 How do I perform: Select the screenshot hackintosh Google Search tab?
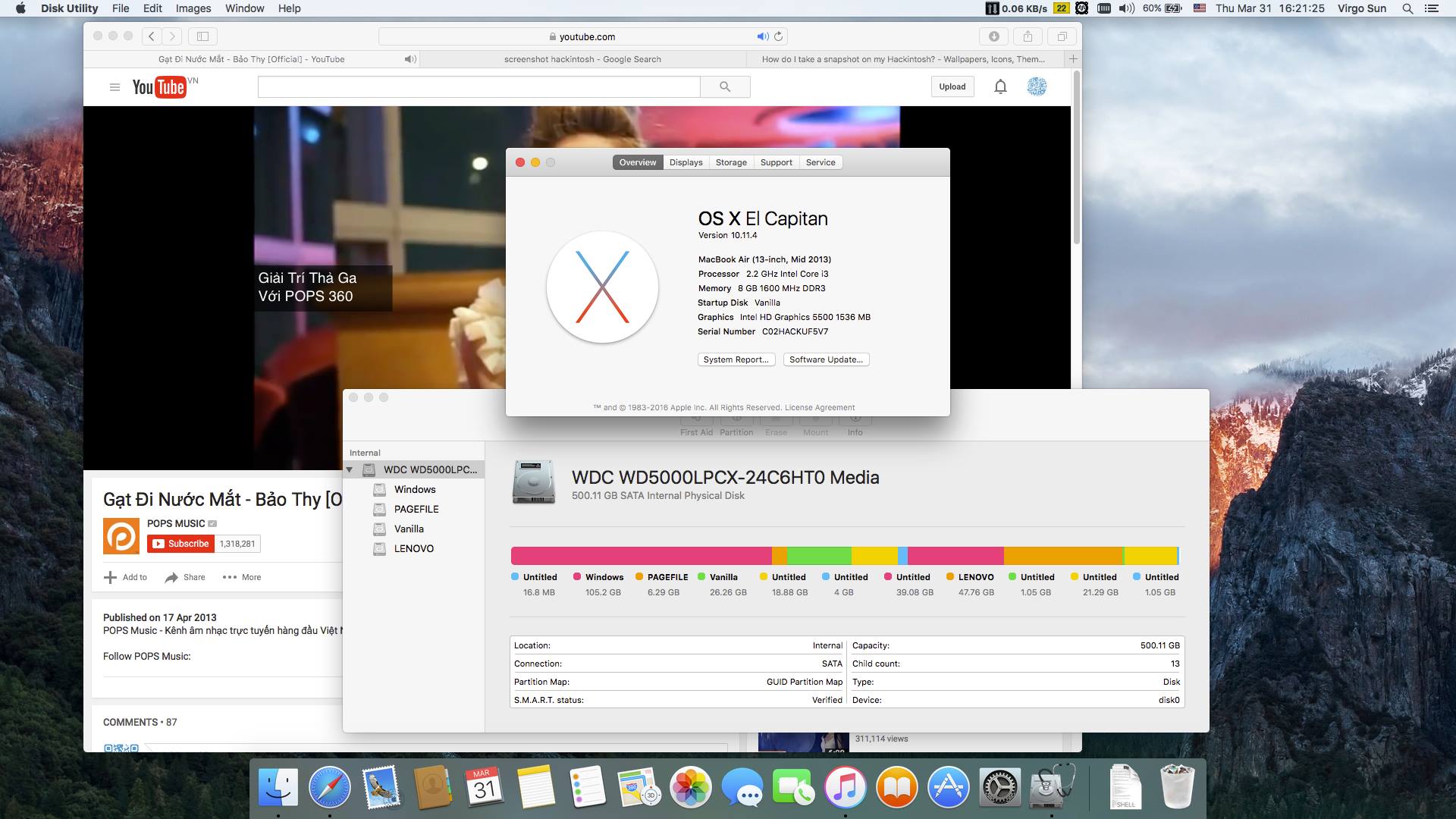coord(582,59)
